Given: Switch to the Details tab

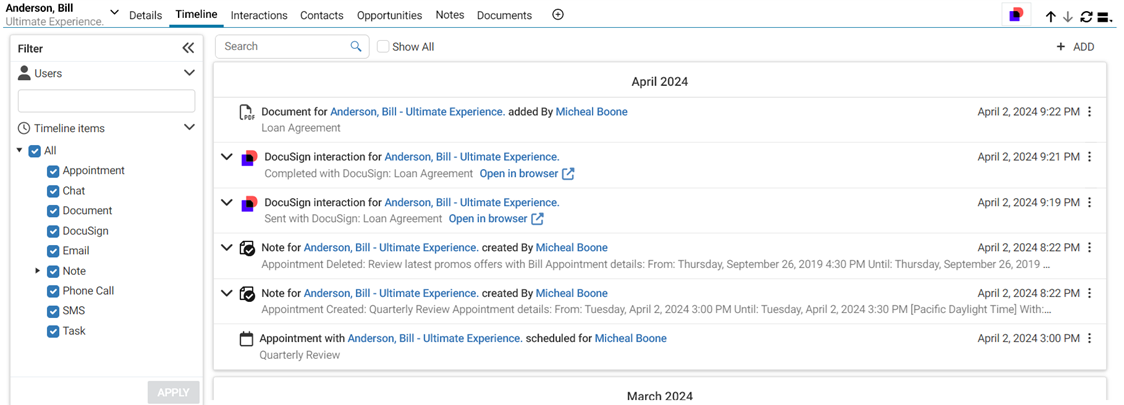Looking at the screenshot, I should point(146,15).
